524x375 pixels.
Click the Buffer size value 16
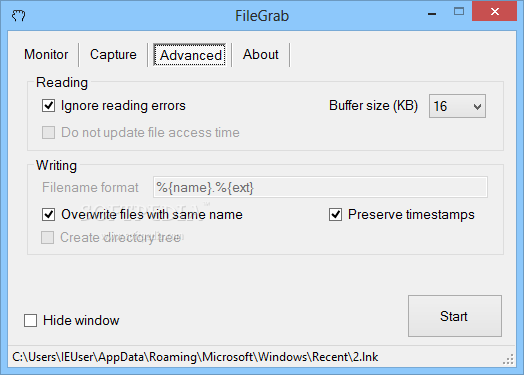pos(440,107)
